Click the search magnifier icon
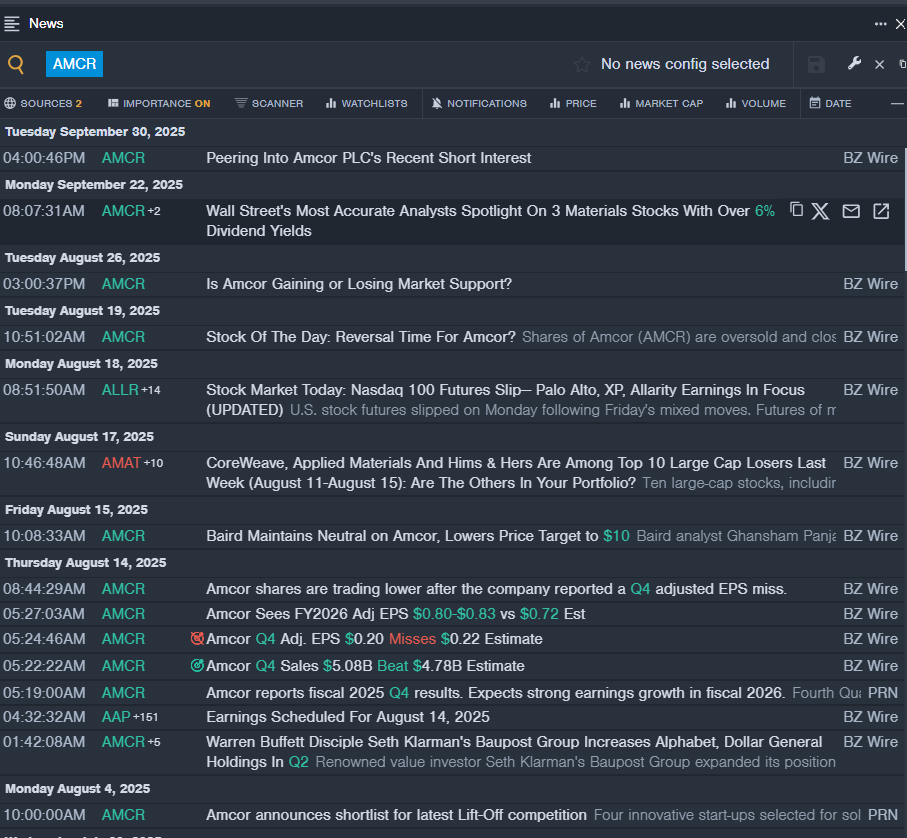 16,65
